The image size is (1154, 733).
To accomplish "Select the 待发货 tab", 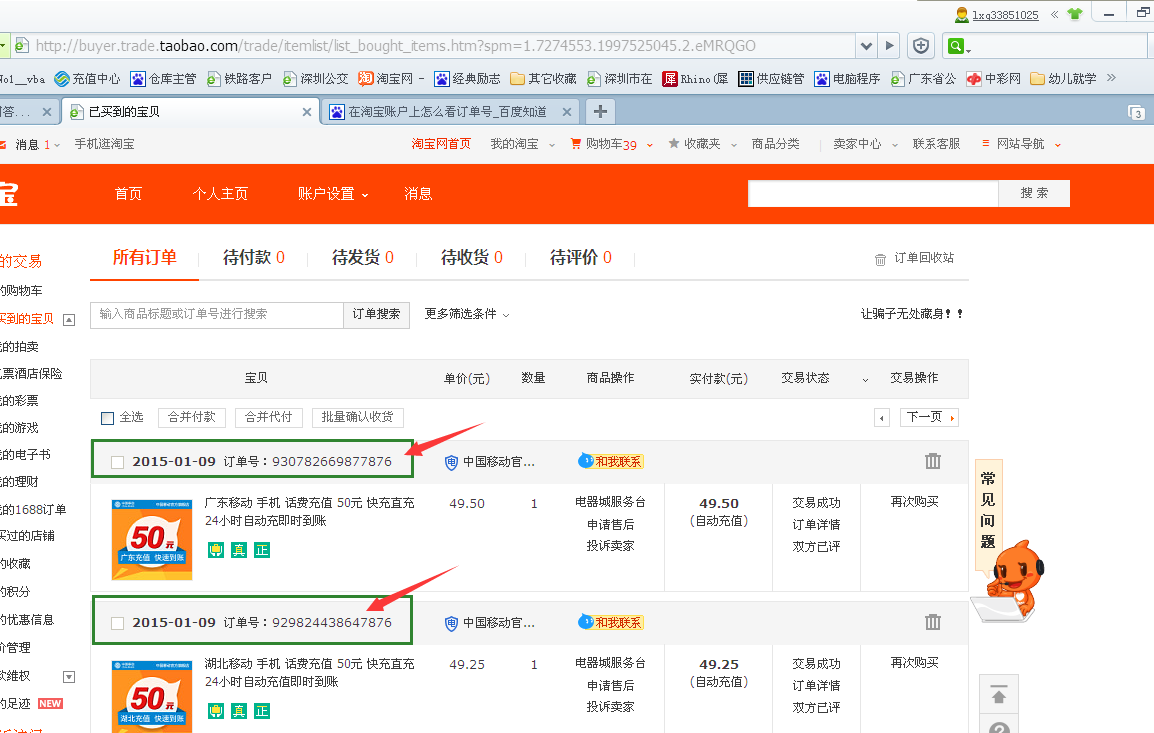I will tap(363, 258).
